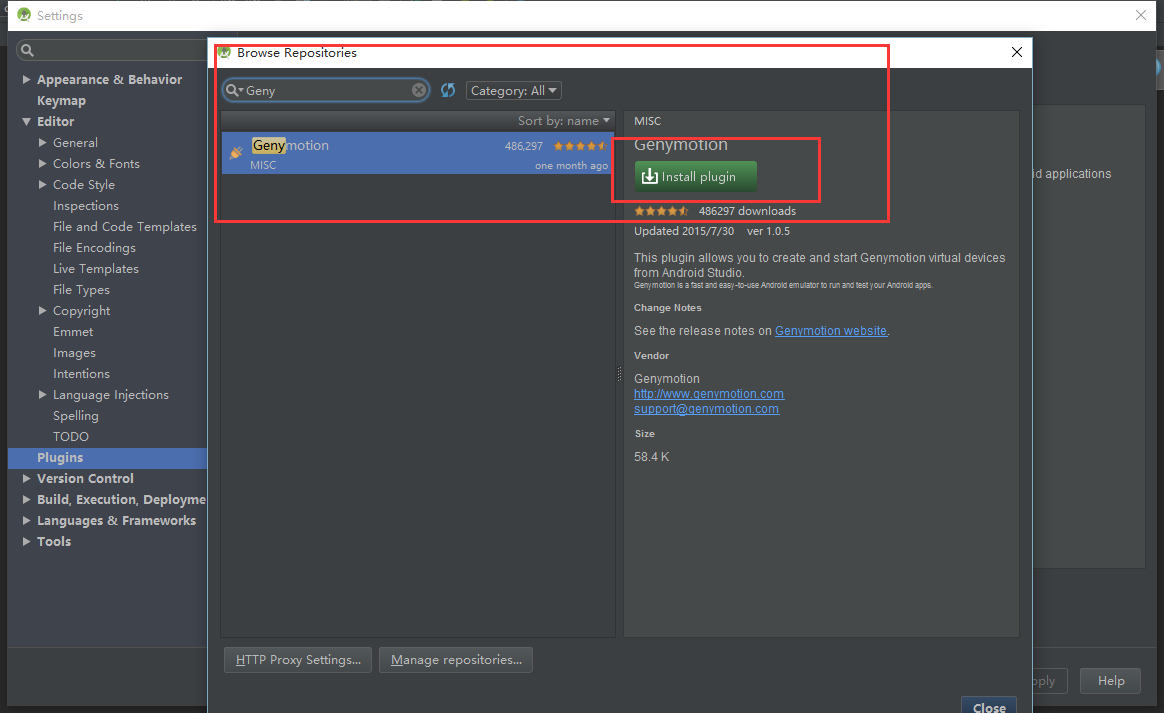Click Close button in Browse Repositories
Viewport: 1164px width, 713px height.
[x=989, y=706]
